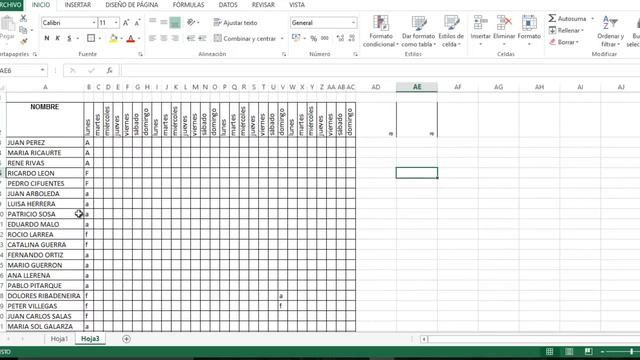Open the Calibri font name dropdown
The height and width of the screenshot is (360, 640).
coord(94,23)
